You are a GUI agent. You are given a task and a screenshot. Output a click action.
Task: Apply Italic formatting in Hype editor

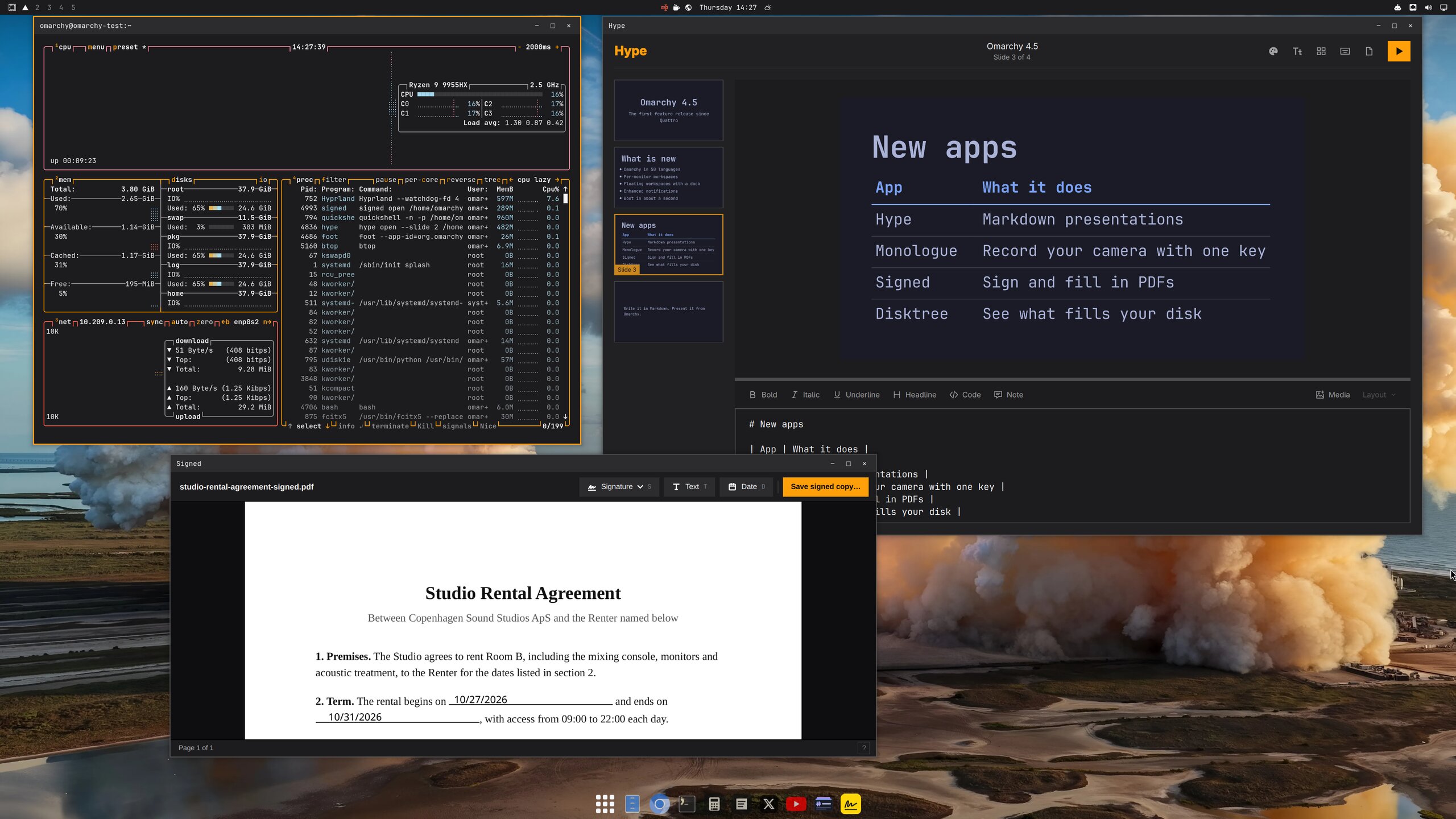[x=805, y=395]
